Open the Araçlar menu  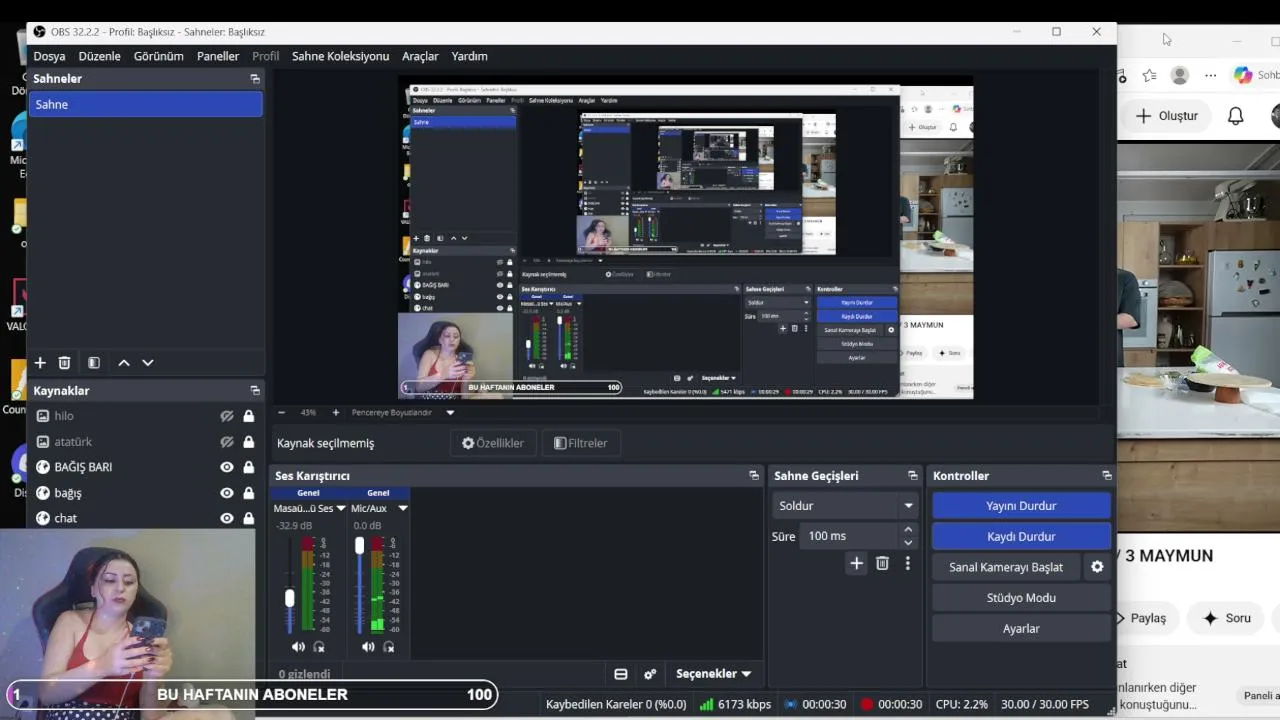[x=420, y=56]
